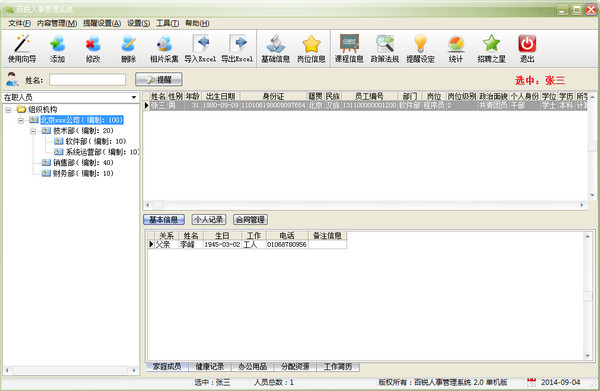The width and height of the screenshot is (600, 391).
Task: Open 统计 pie chart icon
Action: 456,44
